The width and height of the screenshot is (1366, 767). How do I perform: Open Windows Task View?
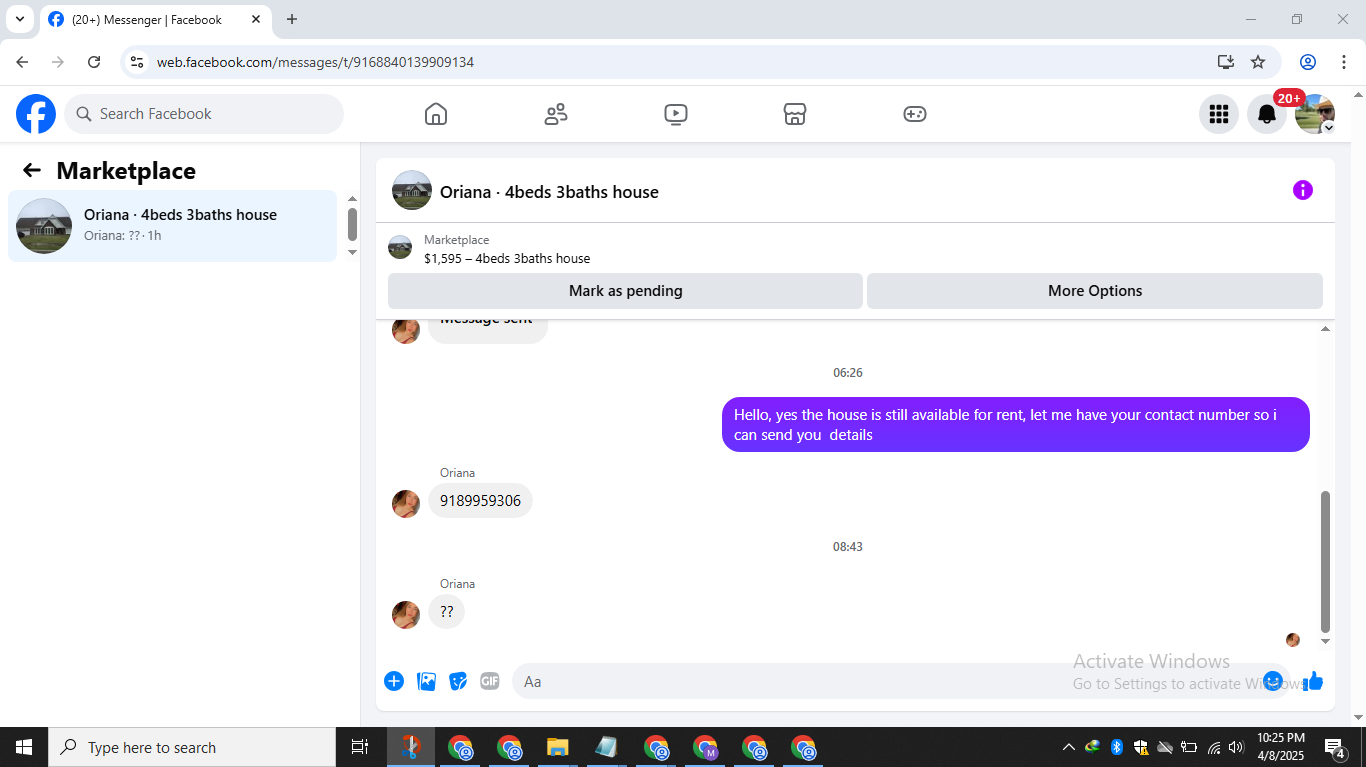pos(360,747)
